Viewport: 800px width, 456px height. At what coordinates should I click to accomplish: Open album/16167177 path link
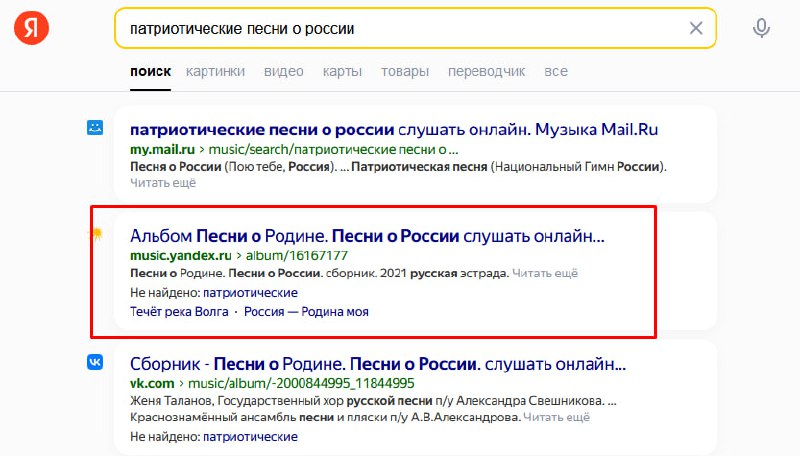coord(296,256)
